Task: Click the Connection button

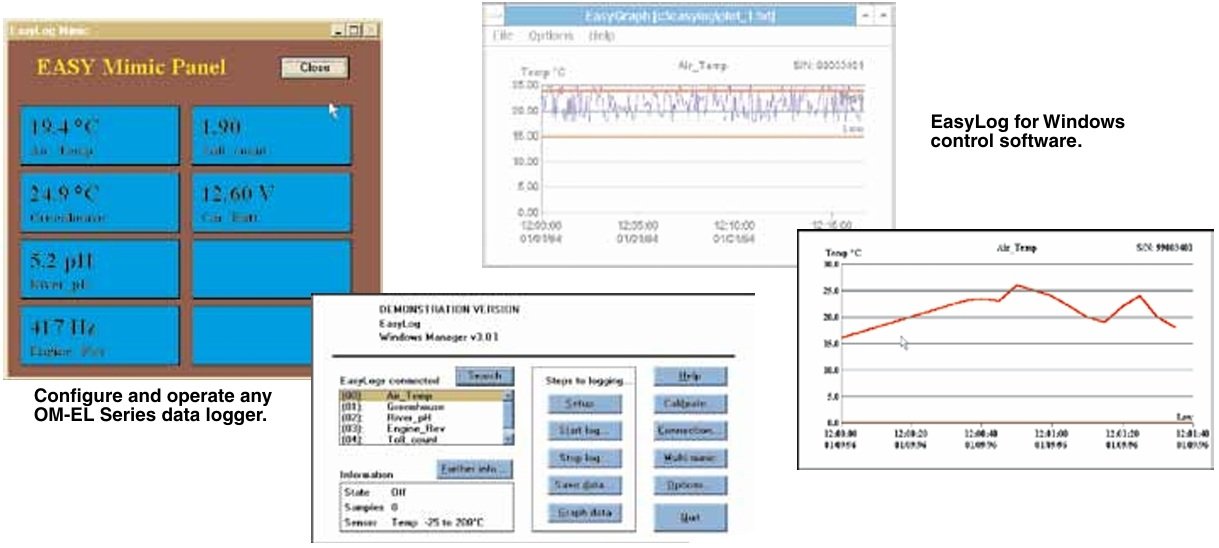Action: click(x=690, y=431)
